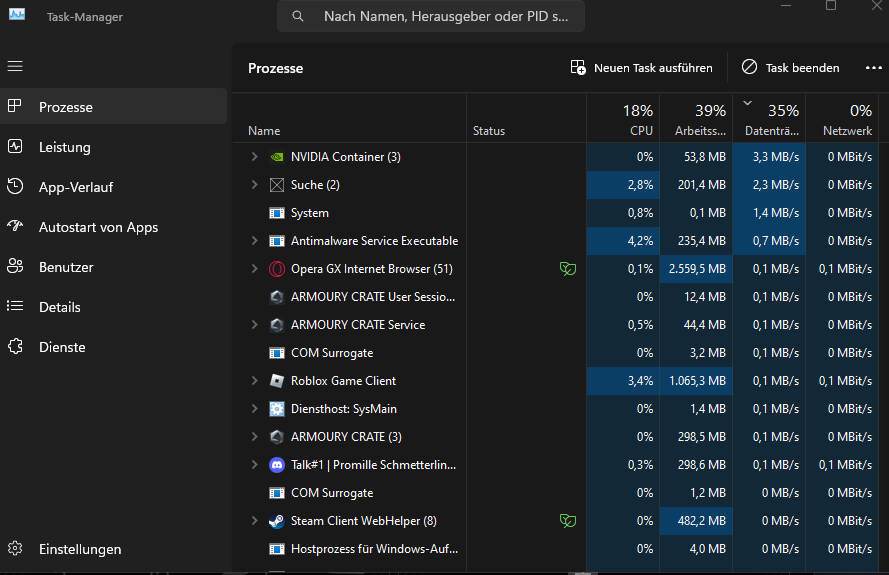
Task: Click the Steam Client WebHelper icon
Action: point(277,521)
